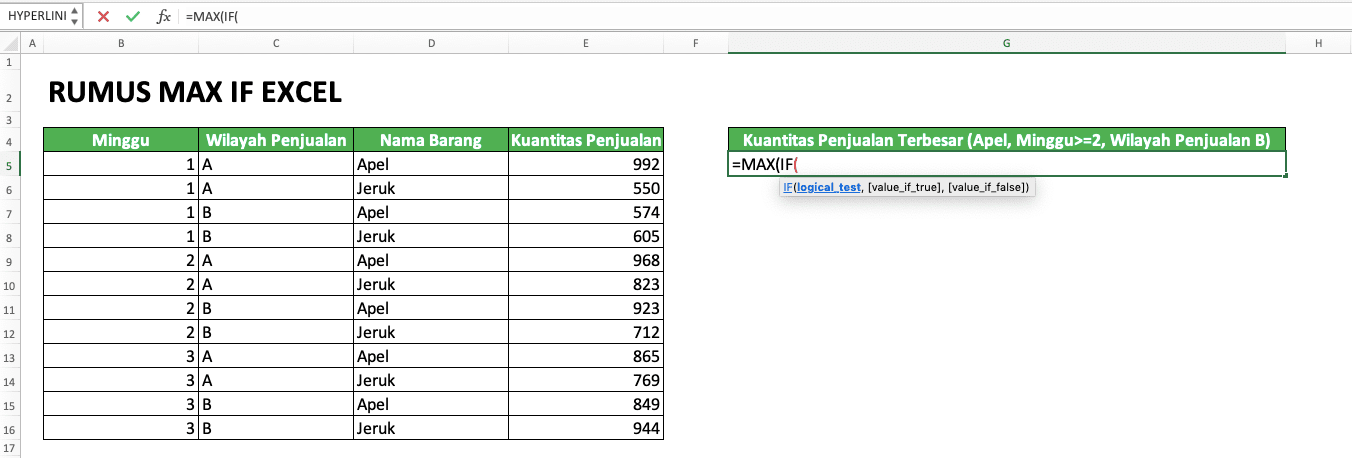Select row 1 header
Screen dimensions: 1352x458
point(9,63)
